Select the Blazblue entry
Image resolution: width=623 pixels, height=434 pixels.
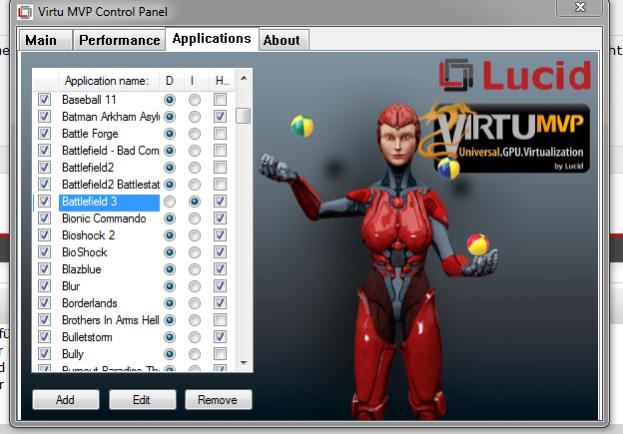82,269
